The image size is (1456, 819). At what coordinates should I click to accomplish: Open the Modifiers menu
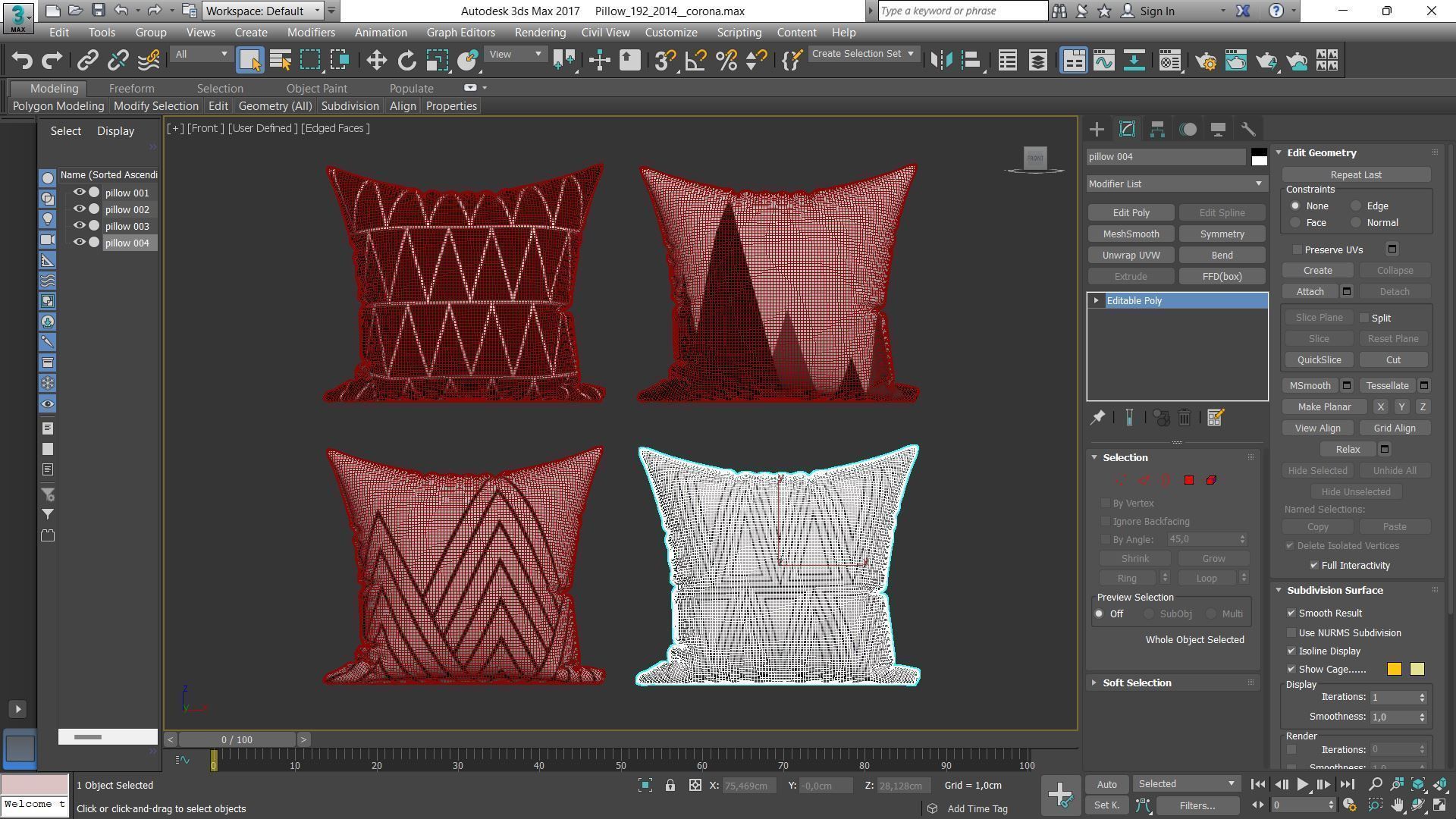[x=311, y=33]
